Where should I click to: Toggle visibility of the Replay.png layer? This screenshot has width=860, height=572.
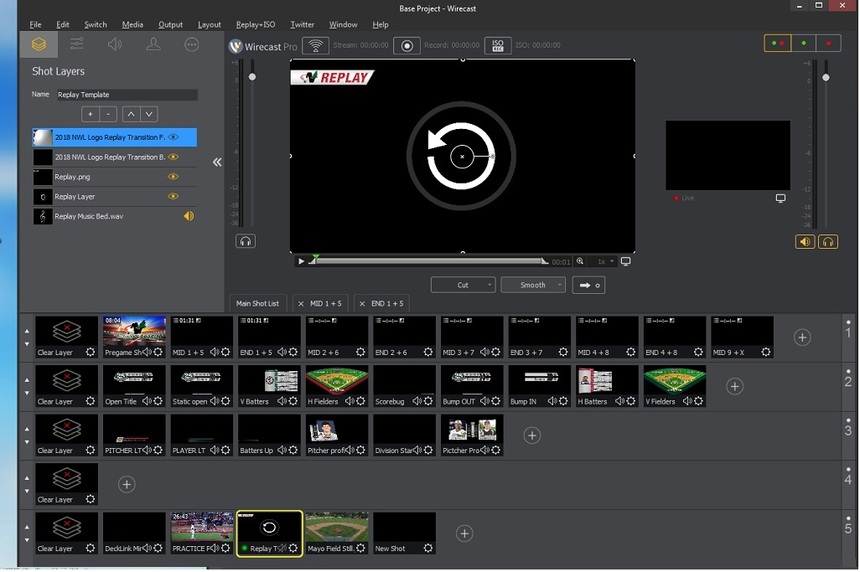point(173,177)
